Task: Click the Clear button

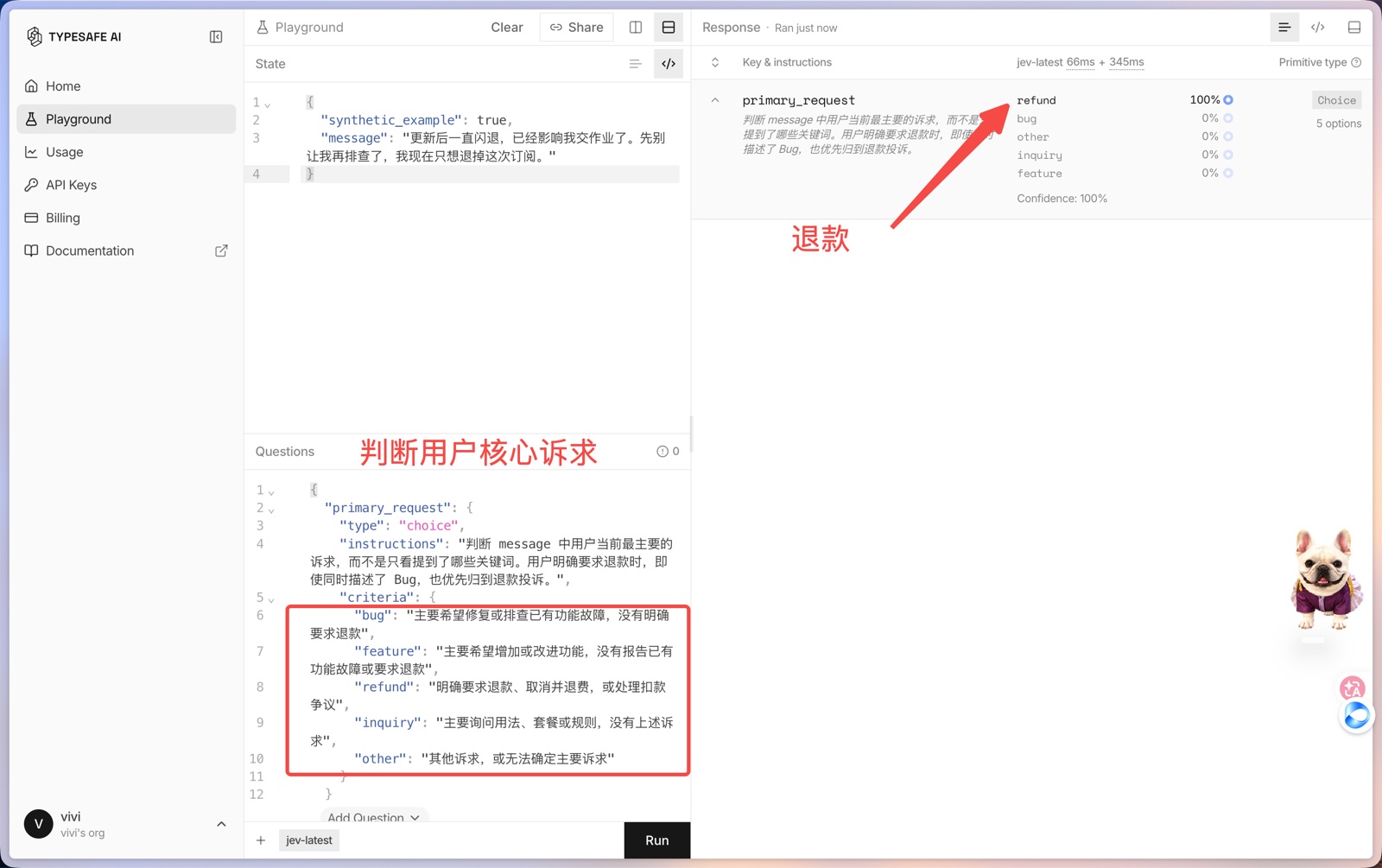Action: (507, 28)
